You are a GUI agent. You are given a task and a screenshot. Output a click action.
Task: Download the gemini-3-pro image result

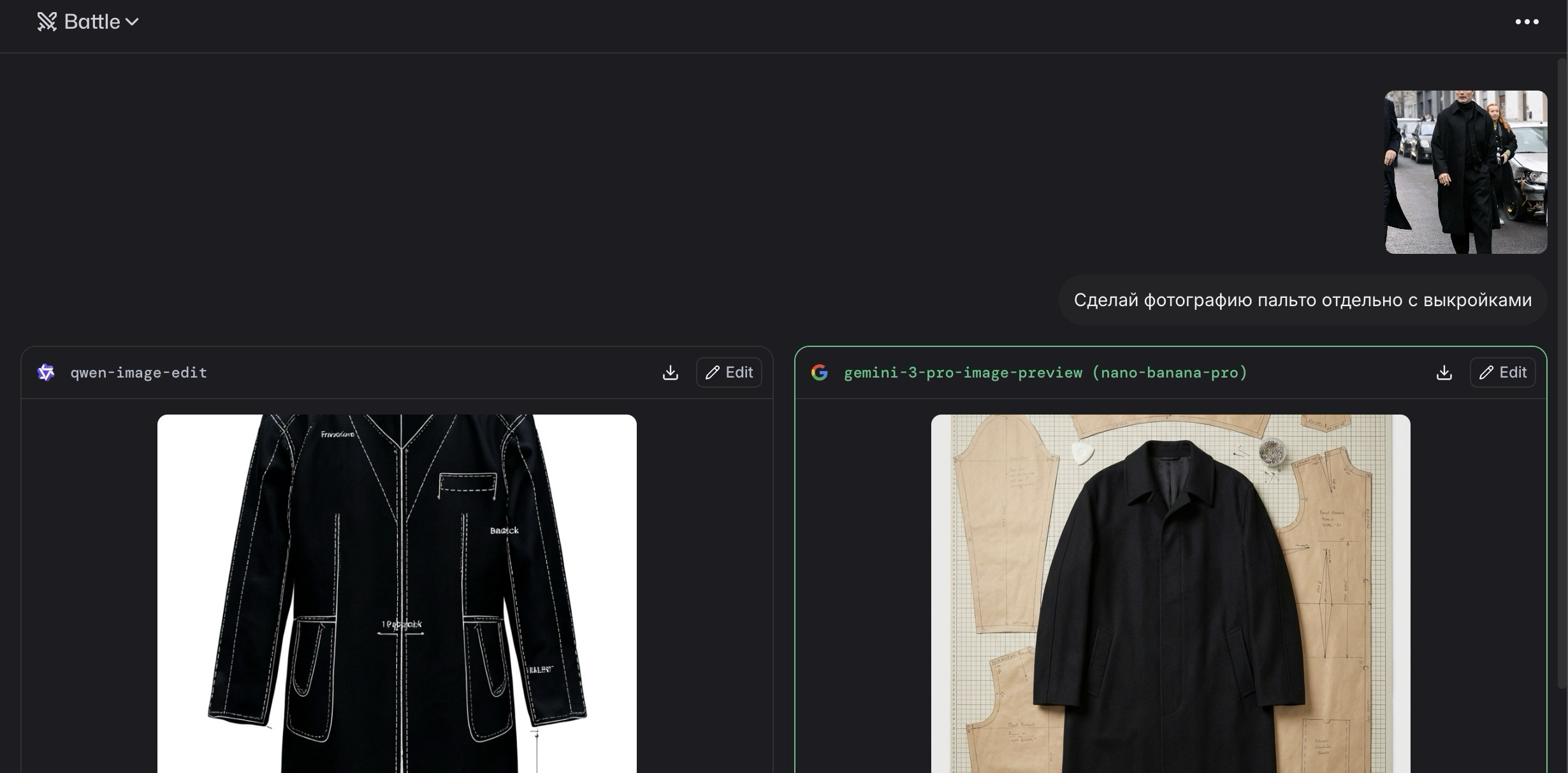pos(1444,372)
